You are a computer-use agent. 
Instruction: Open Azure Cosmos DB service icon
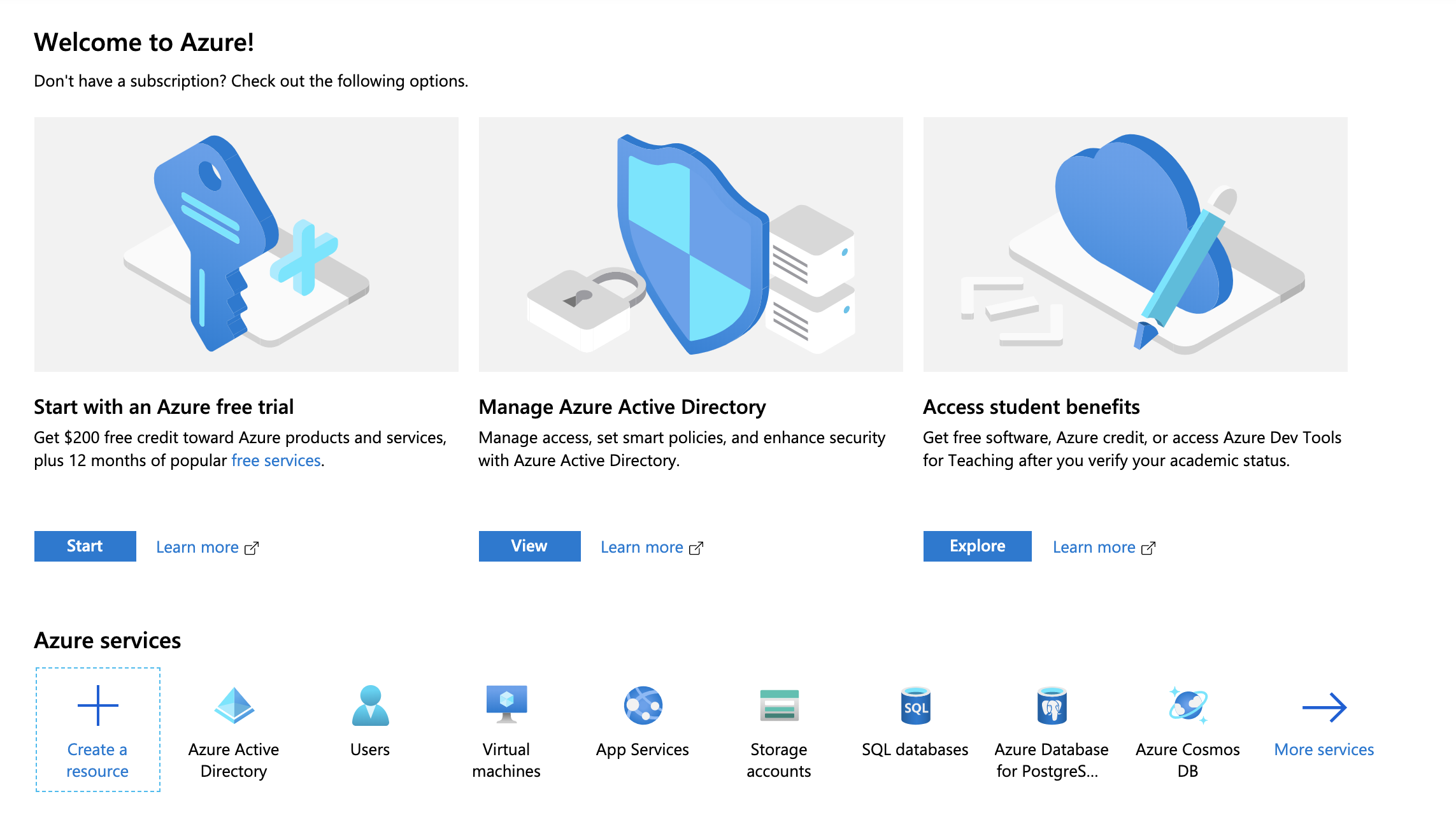coord(1188,705)
